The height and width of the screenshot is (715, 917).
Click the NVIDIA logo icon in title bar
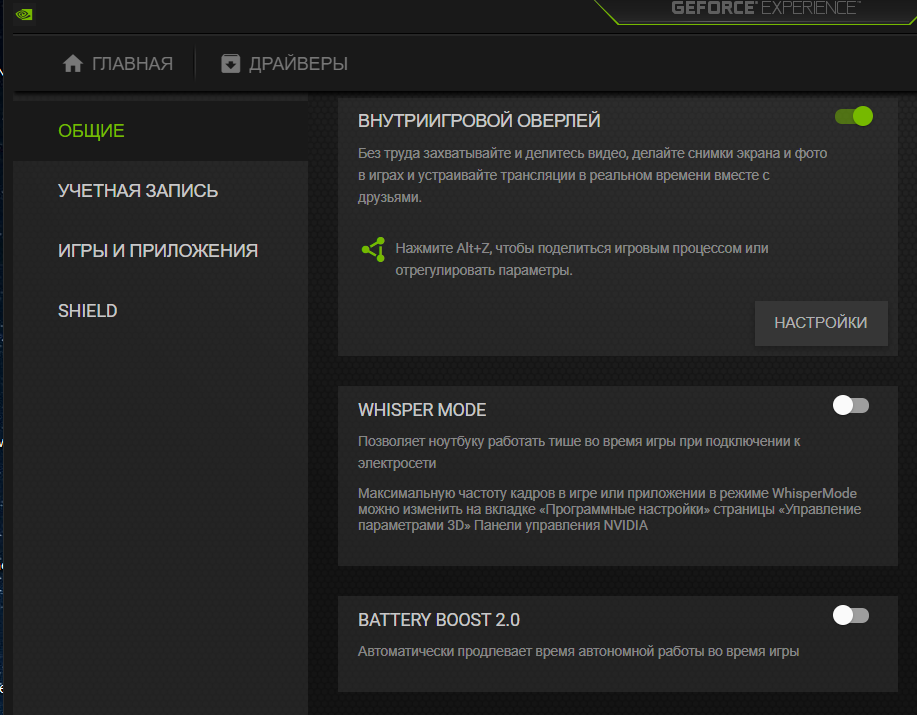coord(24,14)
